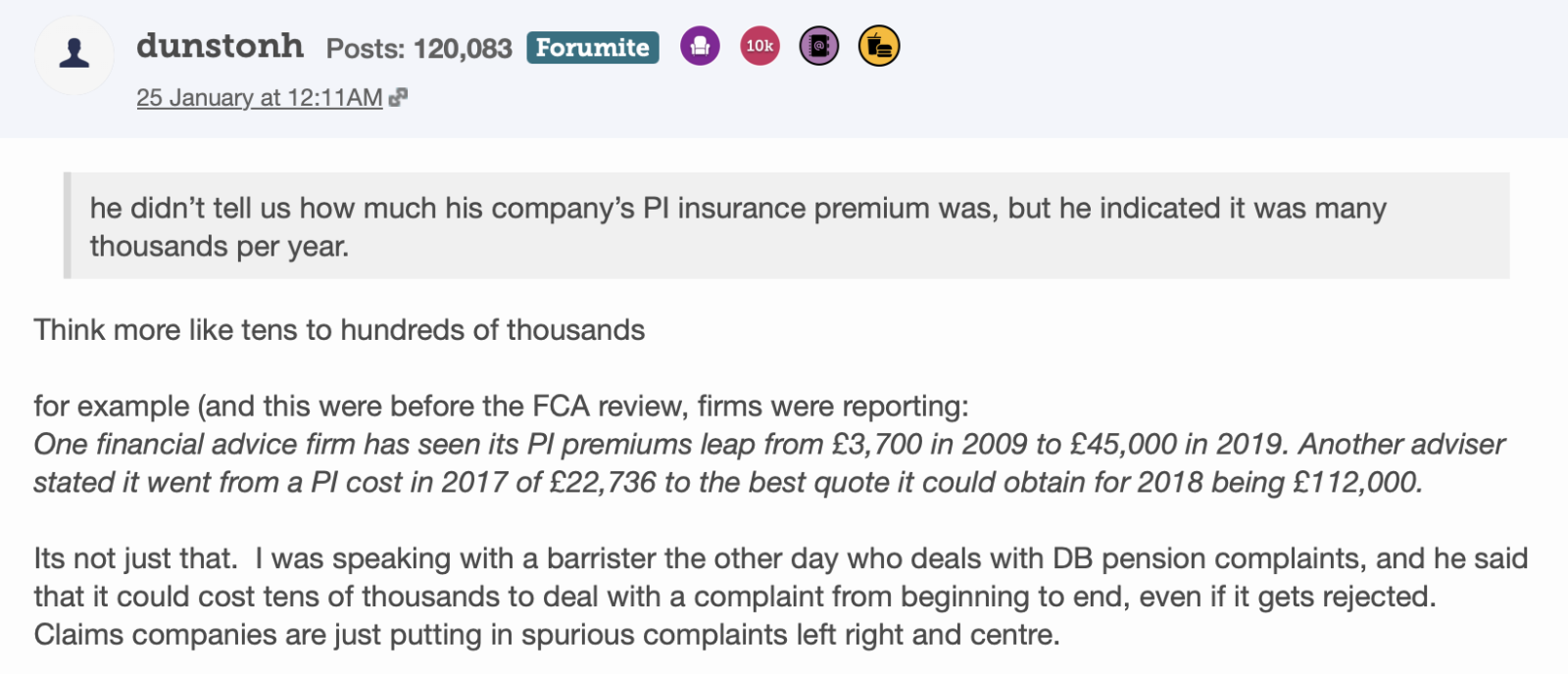Click the 'Claims companies' spurious complaints sentence

(546, 635)
